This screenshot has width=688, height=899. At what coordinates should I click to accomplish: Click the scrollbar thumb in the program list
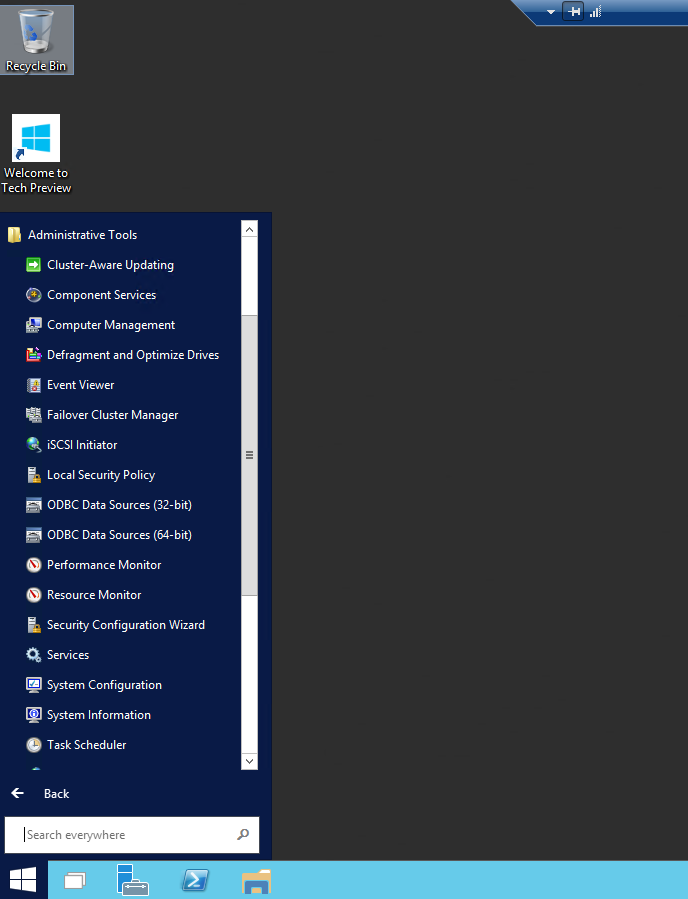249,455
